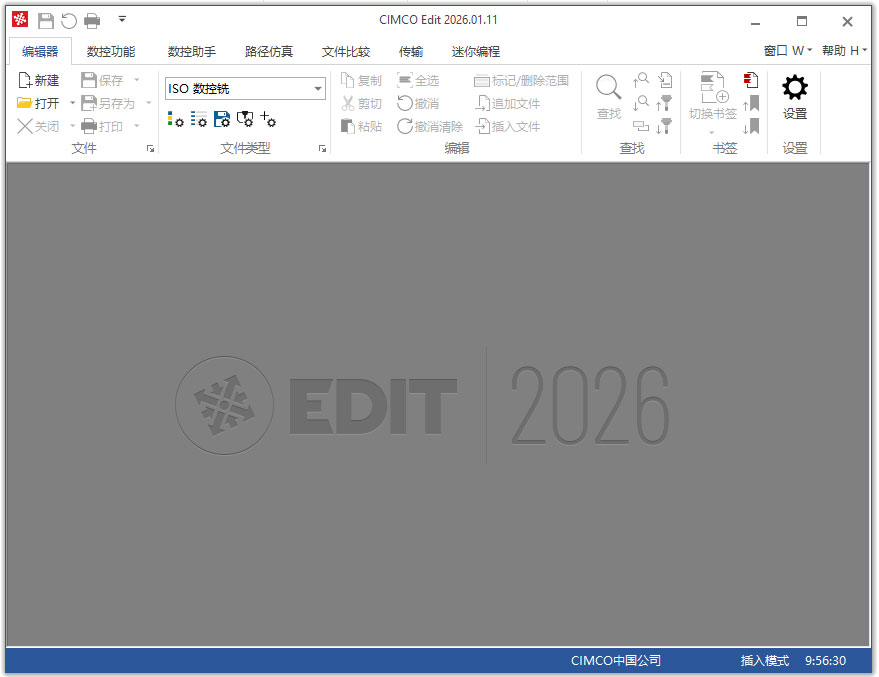Click the find next magnifier down-arrow icon
The image size is (879, 677).
coord(641,103)
